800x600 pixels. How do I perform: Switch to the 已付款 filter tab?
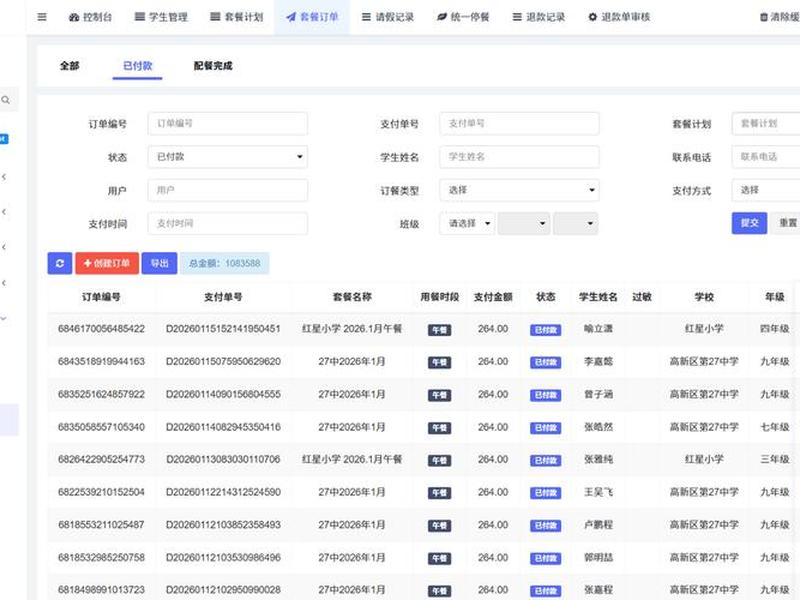[x=137, y=65]
